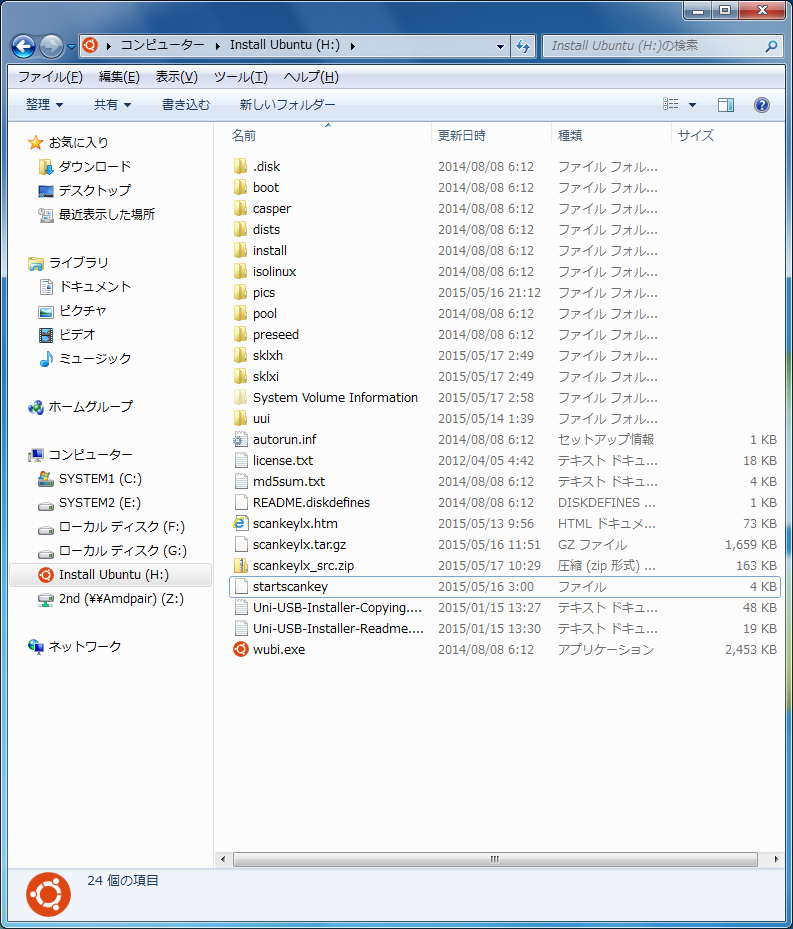Select the startscankey file icon
The width and height of the screenshot is (793, 929).
(240, 587)
